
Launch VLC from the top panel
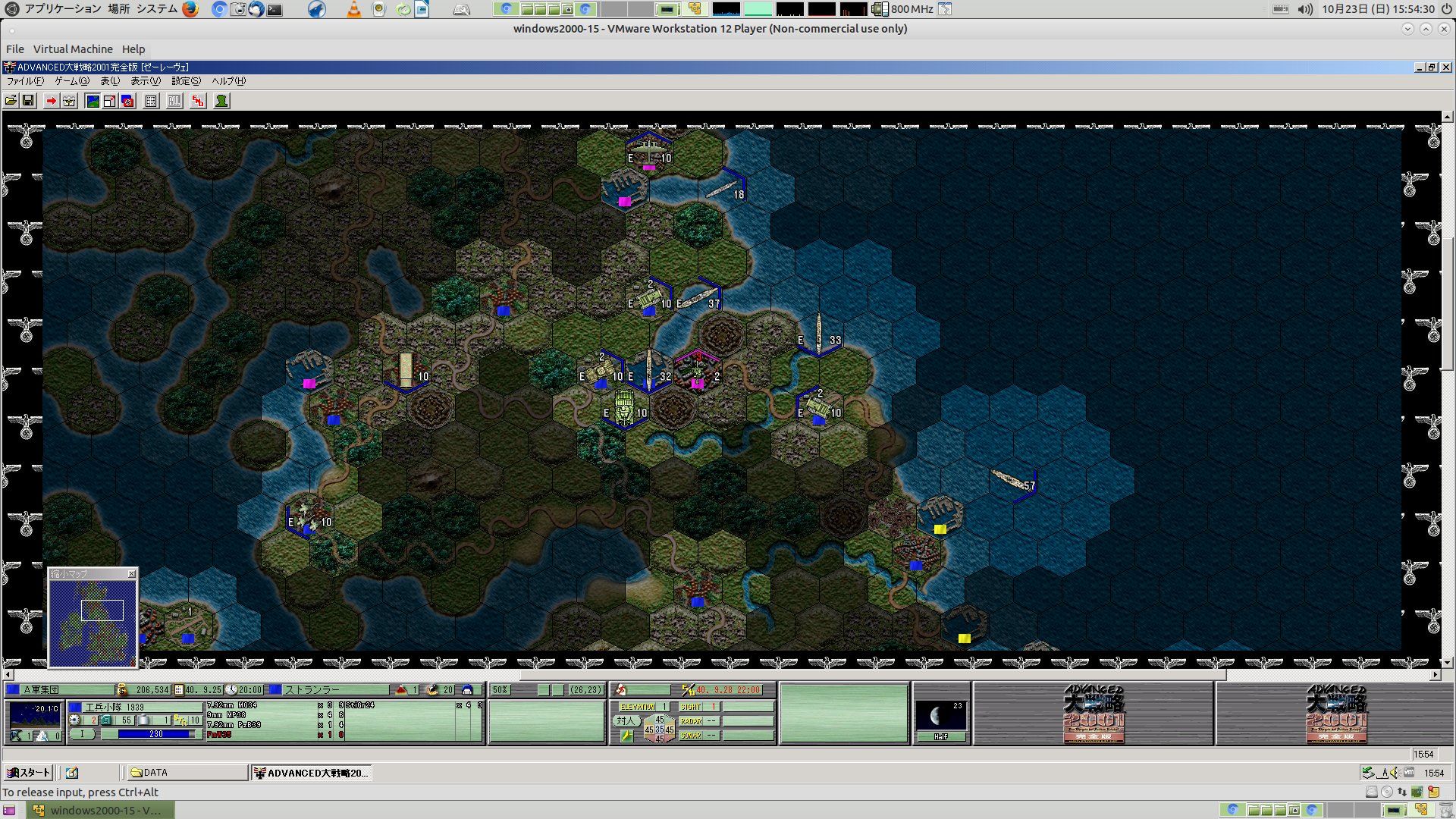(x=354, y=9)
